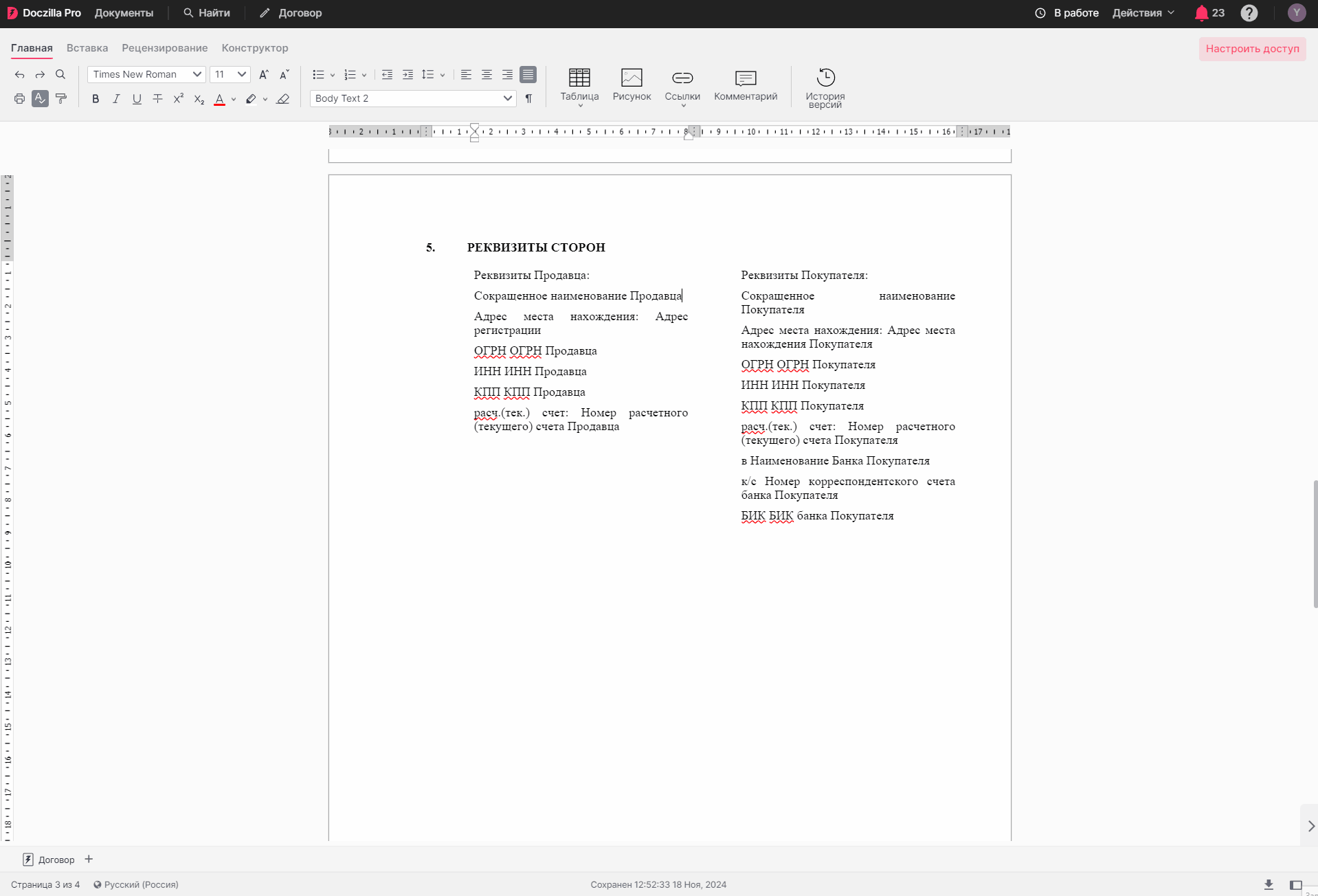Decrease font size
The height and width of the screenshot is (896, 1318).
coord(284,74)
